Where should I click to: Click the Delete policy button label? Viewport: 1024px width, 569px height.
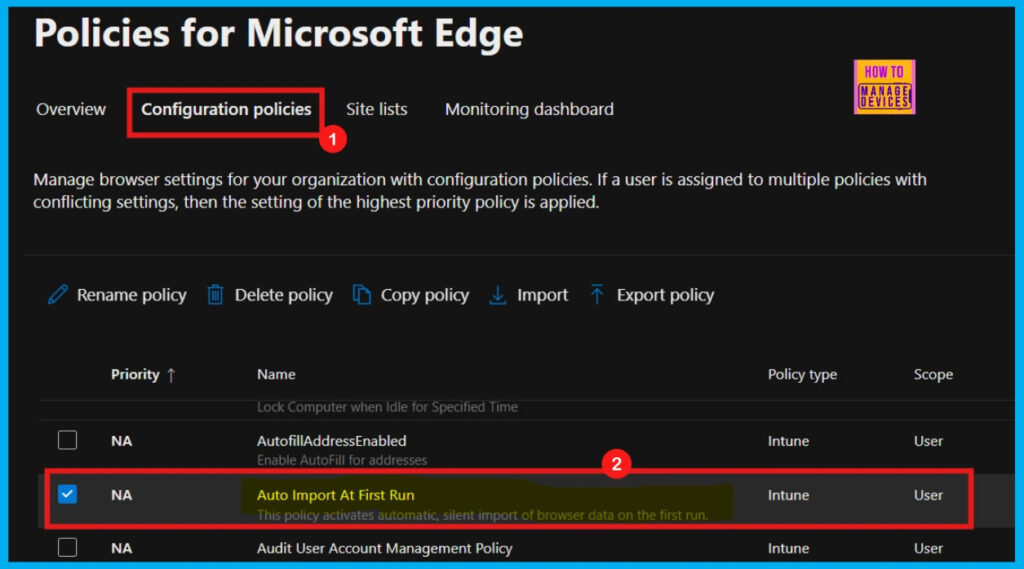pyautogui.click(x=283, y=295)
